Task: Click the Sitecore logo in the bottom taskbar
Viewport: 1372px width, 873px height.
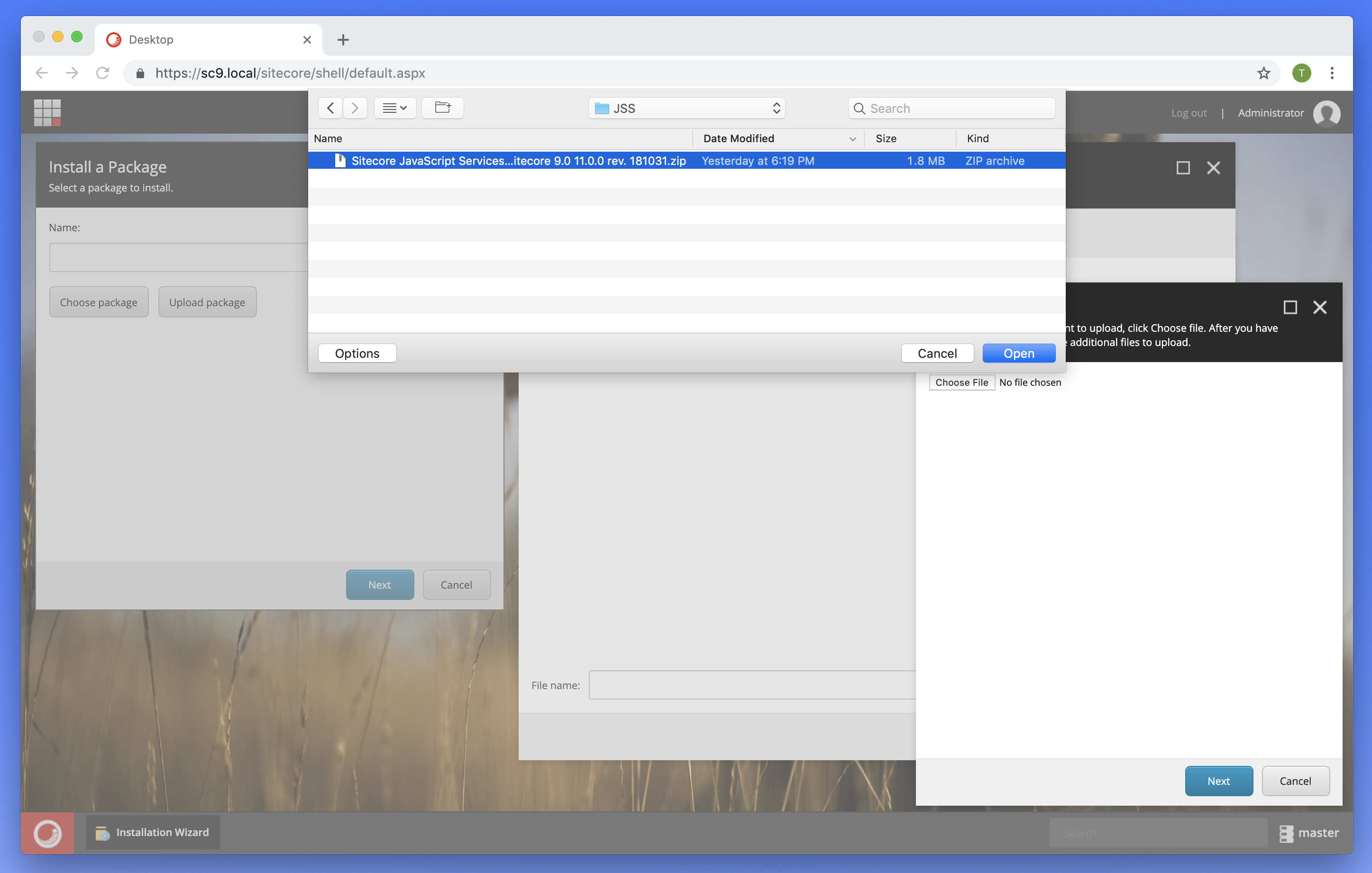Action: (47, 832)
